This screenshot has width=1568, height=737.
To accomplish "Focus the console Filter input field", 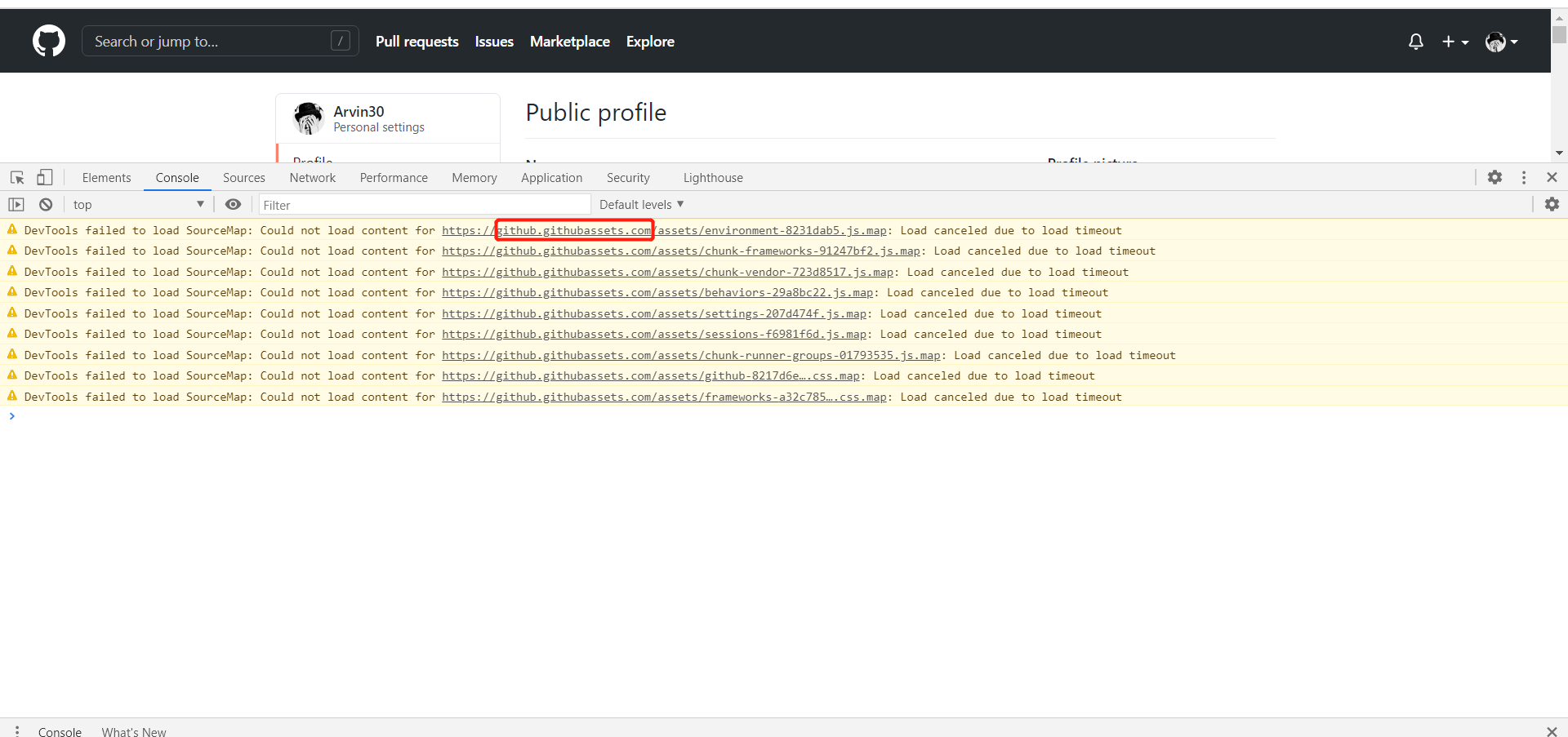I will coord(425,205).
